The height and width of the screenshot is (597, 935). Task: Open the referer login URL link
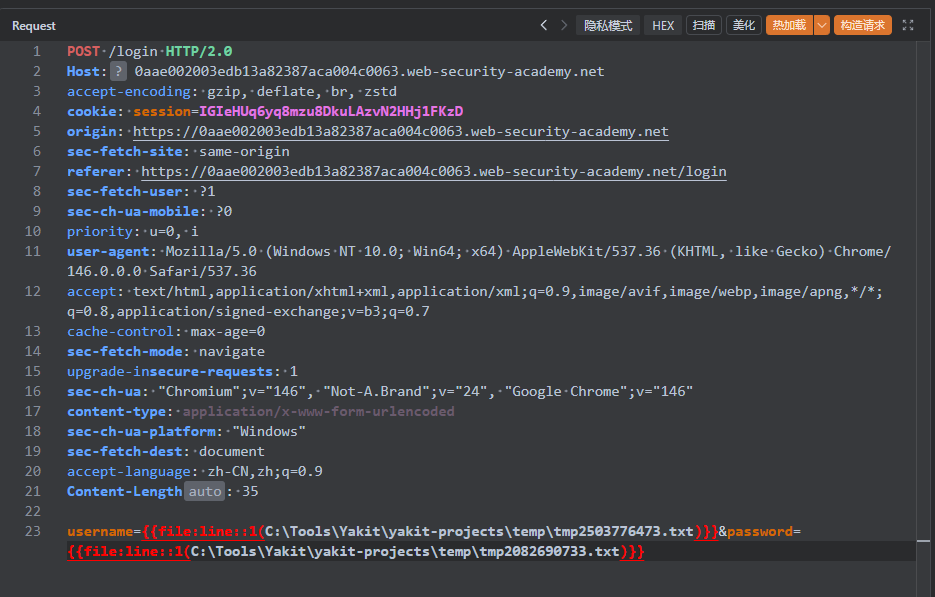(433, 171)
